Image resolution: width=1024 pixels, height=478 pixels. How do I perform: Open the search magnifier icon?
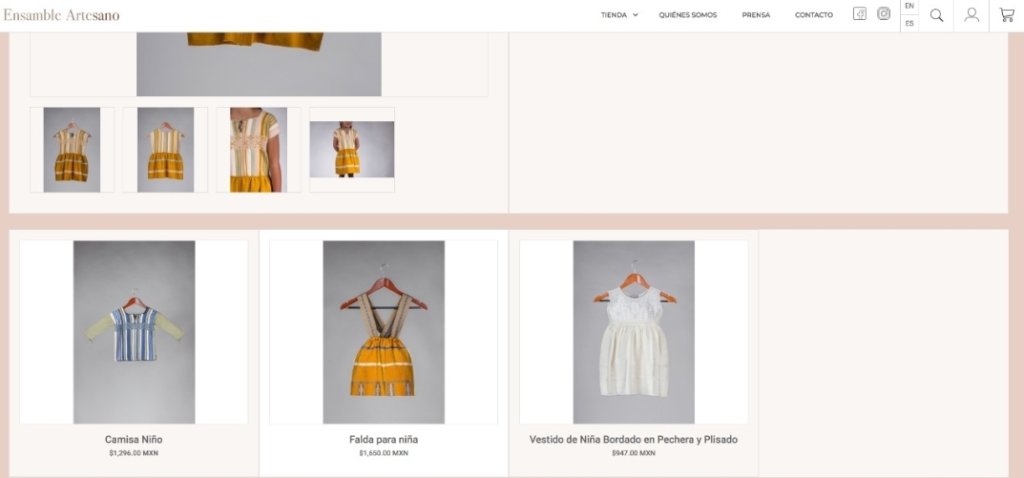click(x=936, y=15)
